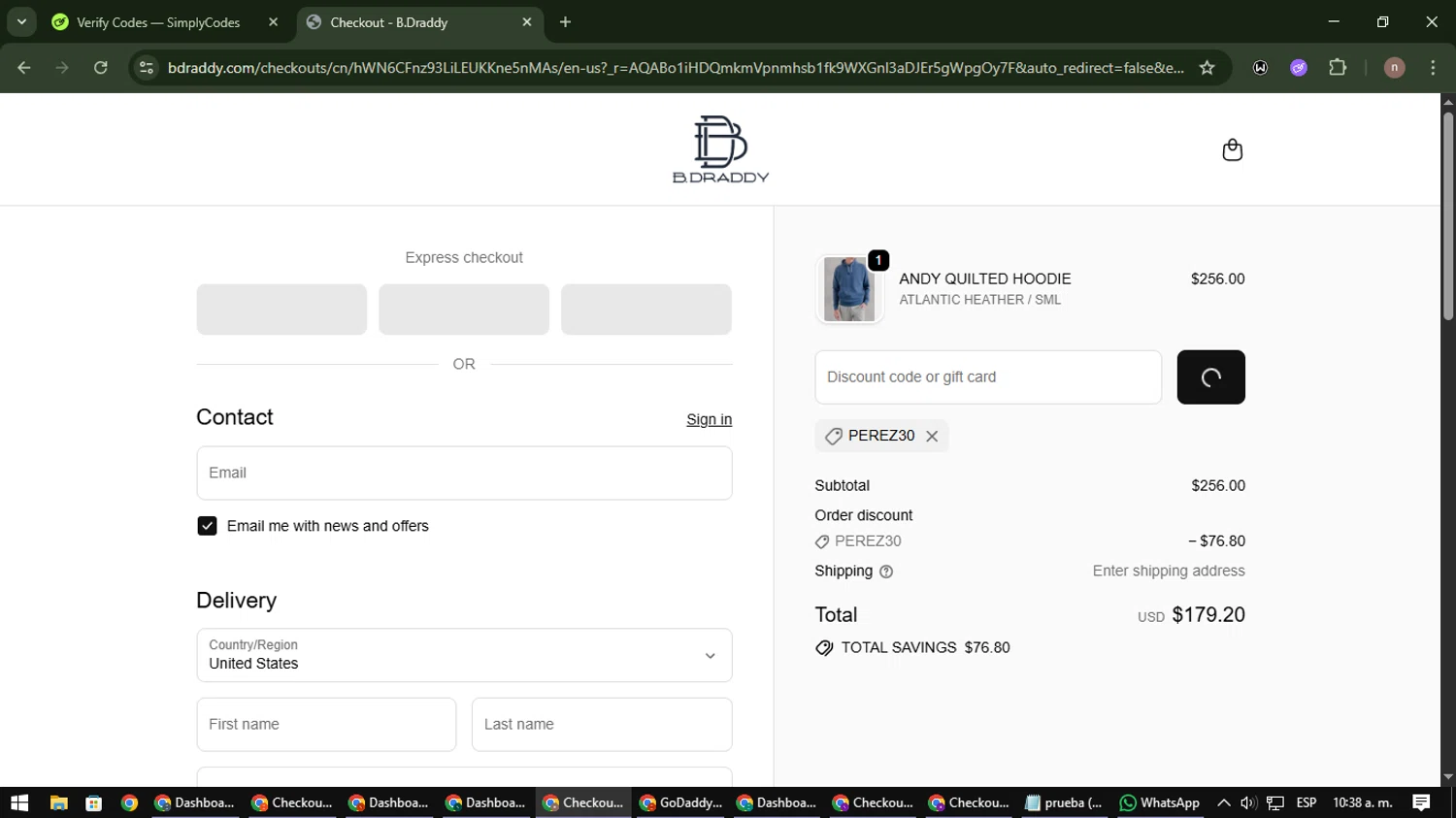Click ANDY QUILTED HOODIE product name

click(985, 279)
